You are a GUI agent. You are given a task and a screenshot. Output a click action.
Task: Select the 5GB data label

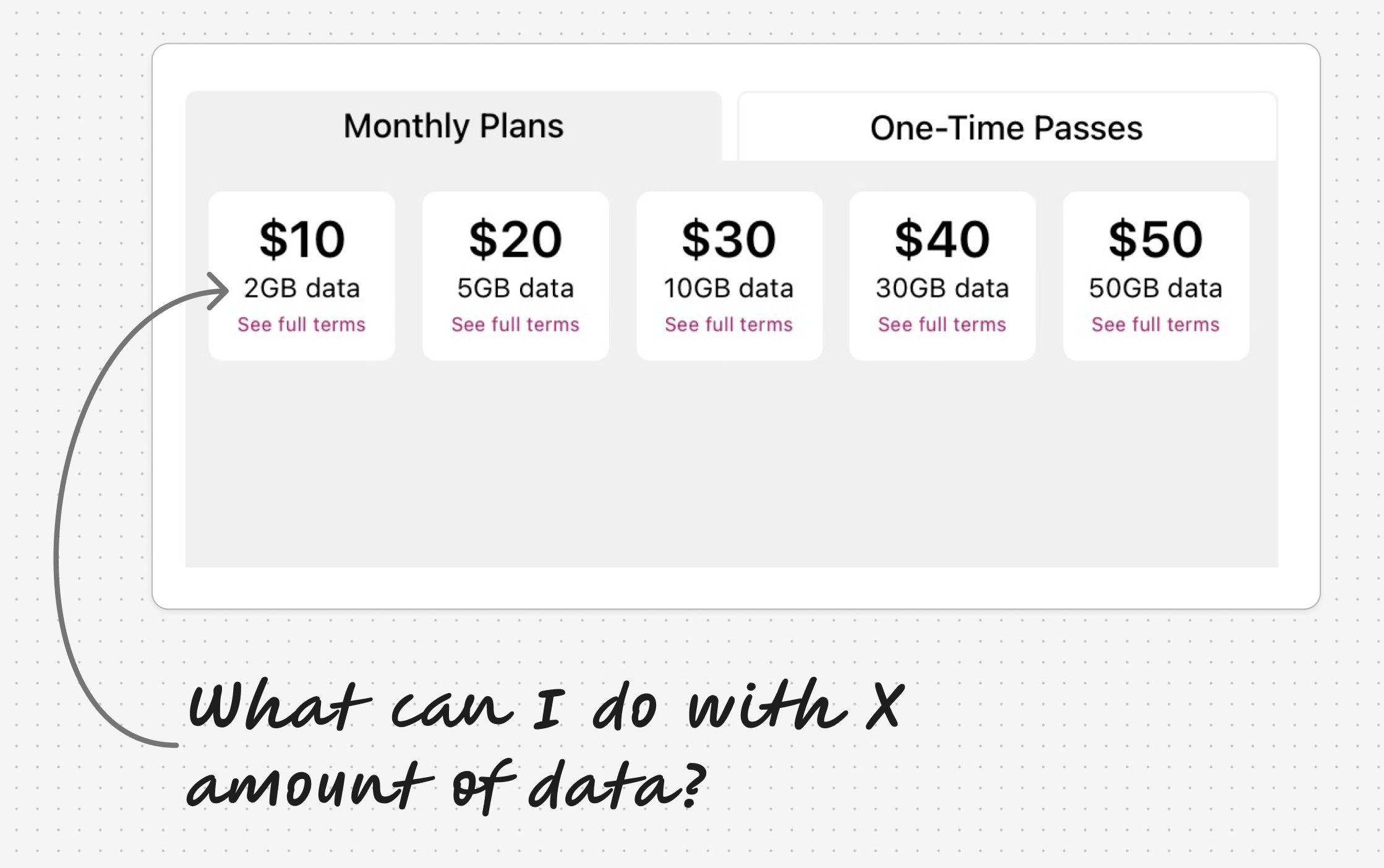(515, 288)
